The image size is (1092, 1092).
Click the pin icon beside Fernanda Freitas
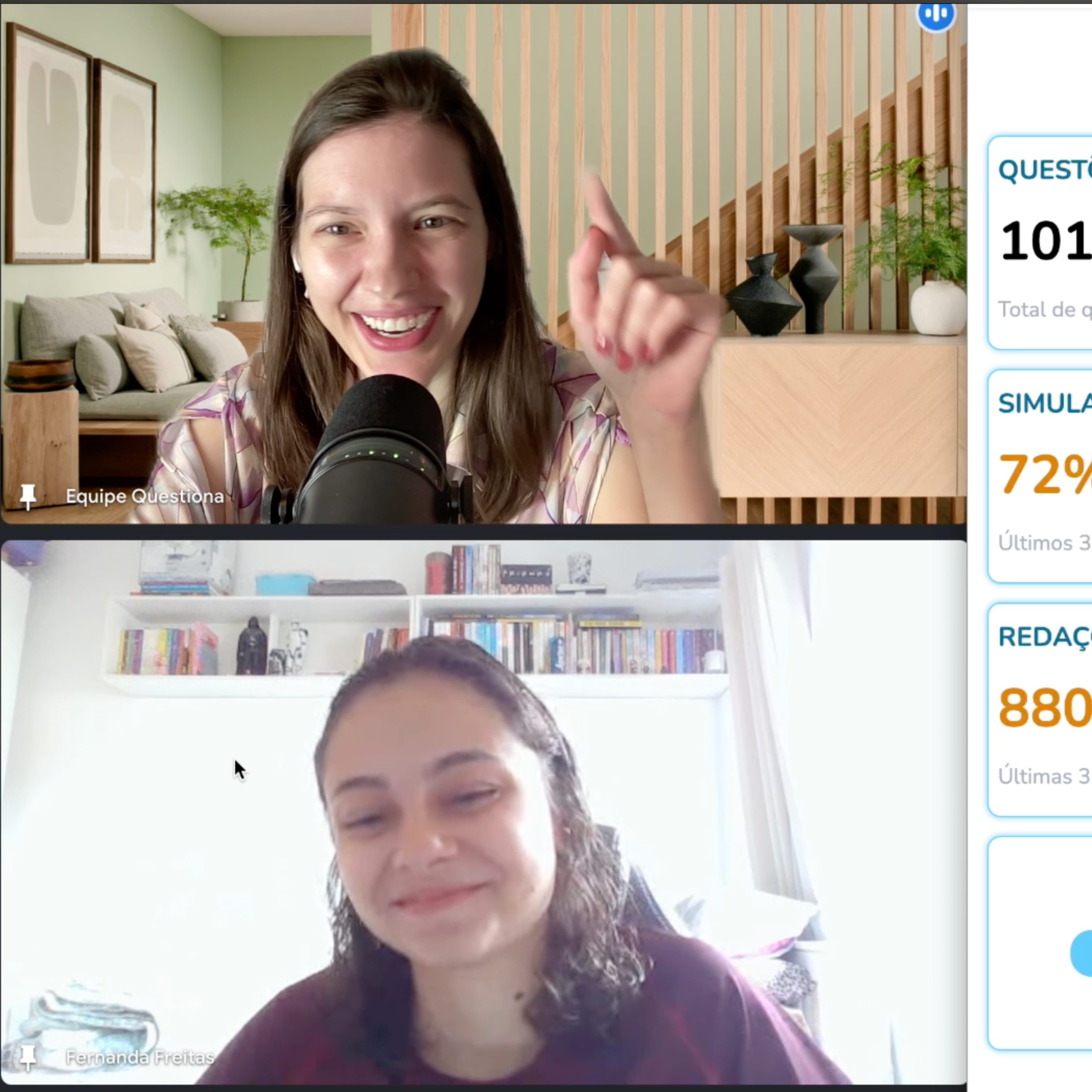pyautogui.click(x=28, y=1057)
